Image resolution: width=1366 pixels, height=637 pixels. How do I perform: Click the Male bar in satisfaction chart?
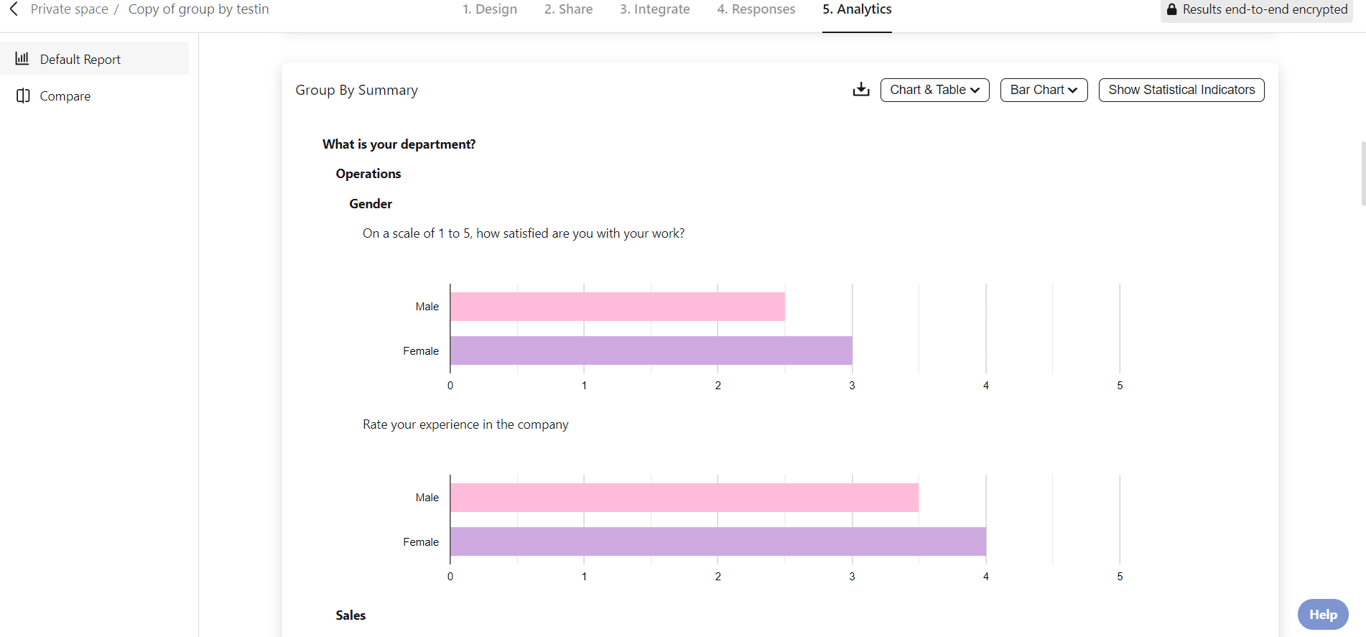pyautogui.click(x=617, y=307)
